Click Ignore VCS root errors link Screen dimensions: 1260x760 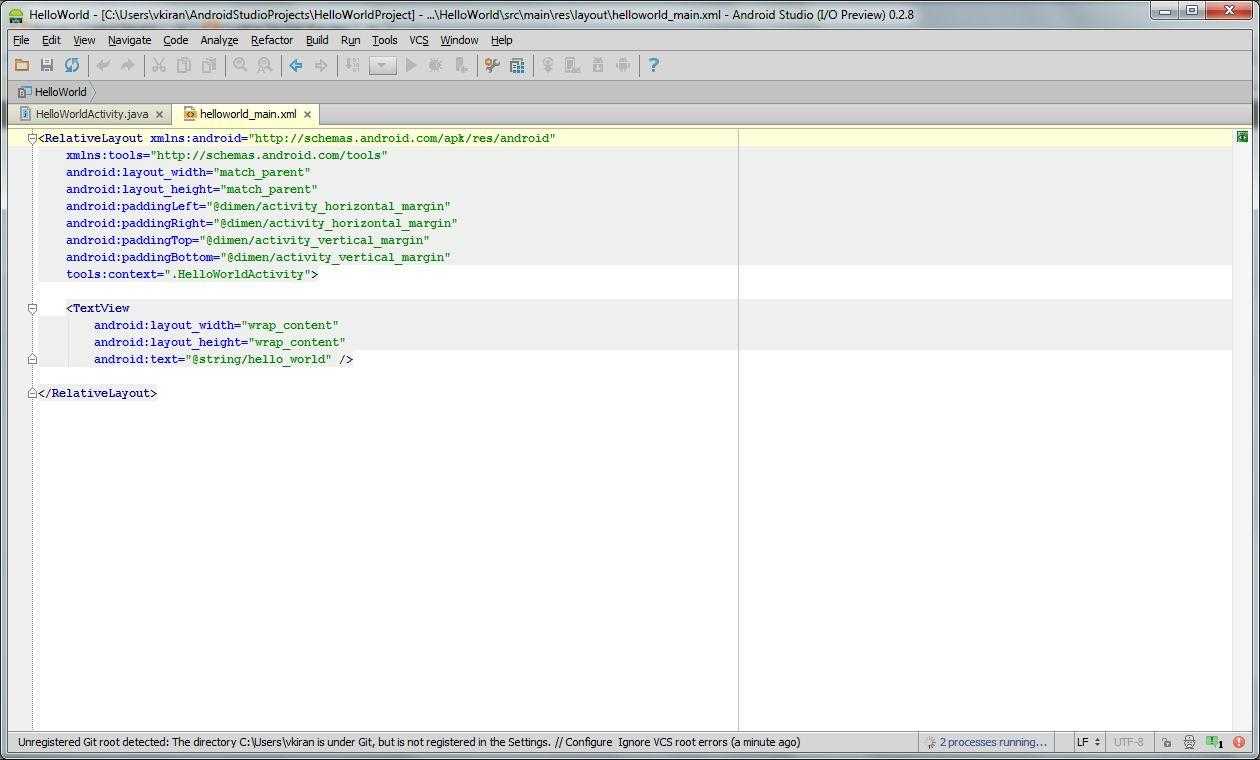coord(672,742)
